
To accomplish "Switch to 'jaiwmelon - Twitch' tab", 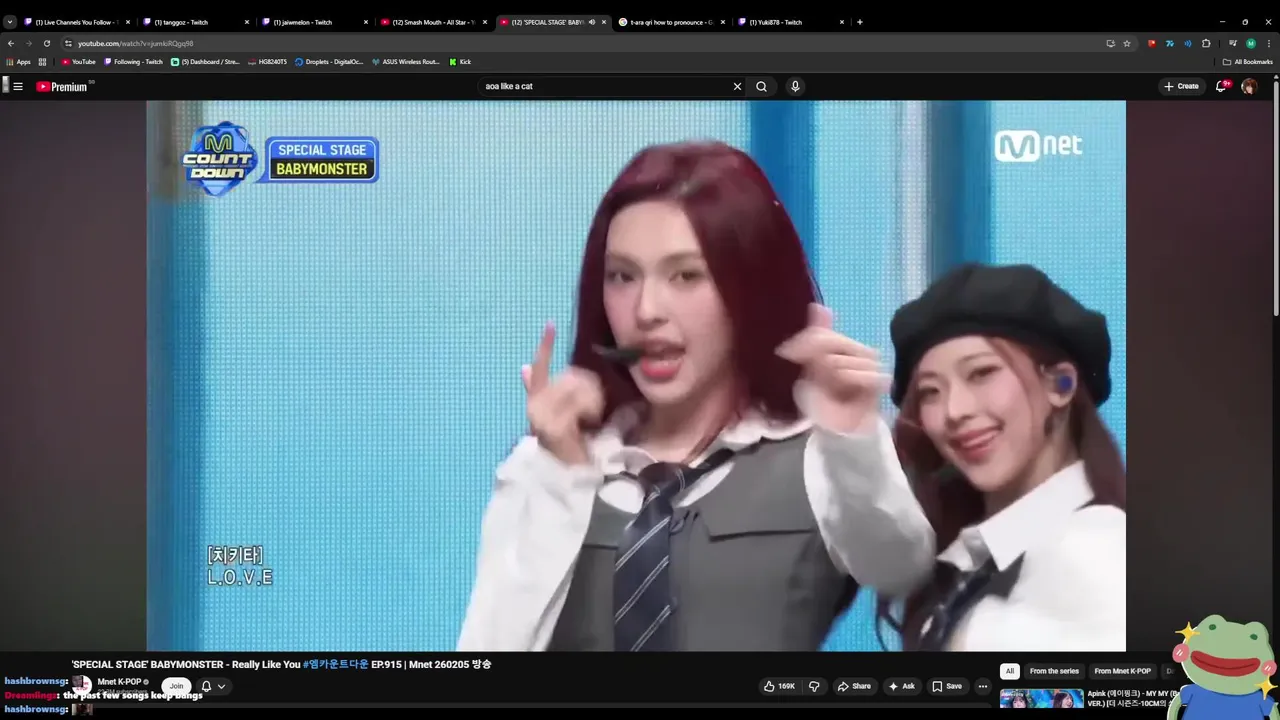I will pos(315,22).
